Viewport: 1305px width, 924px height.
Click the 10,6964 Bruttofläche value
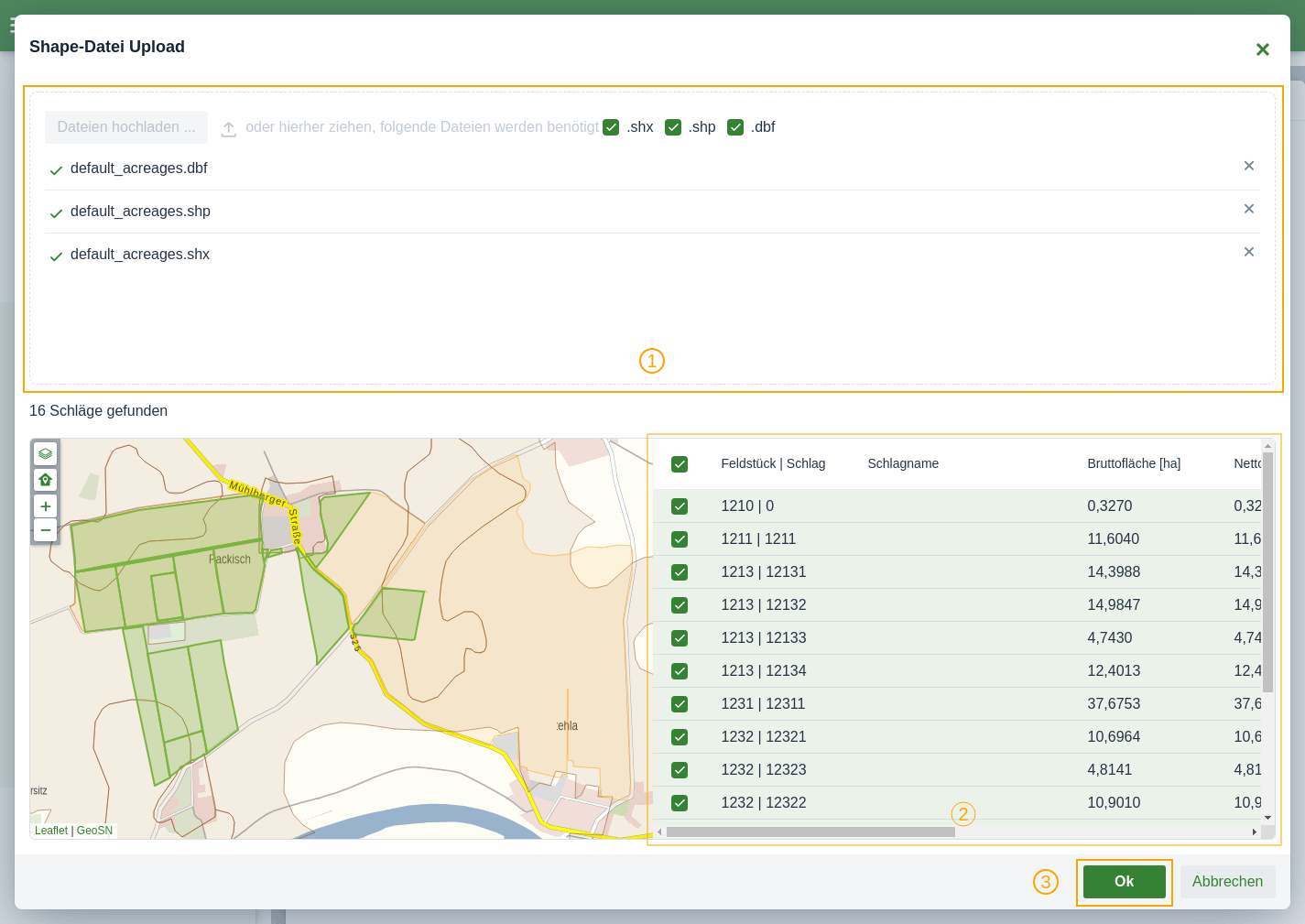(1114, 737)
